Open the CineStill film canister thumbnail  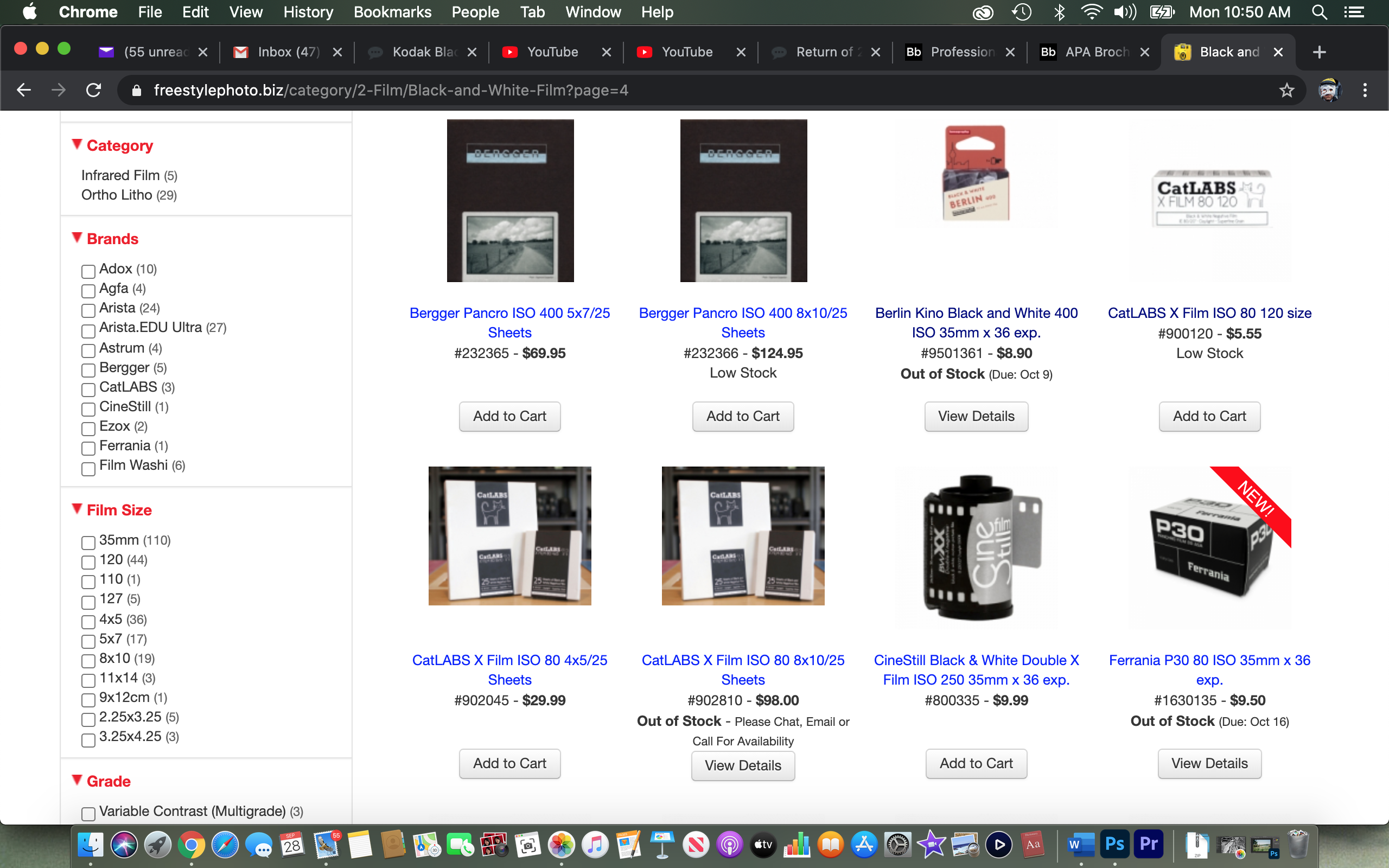click(x=976, y=547)
